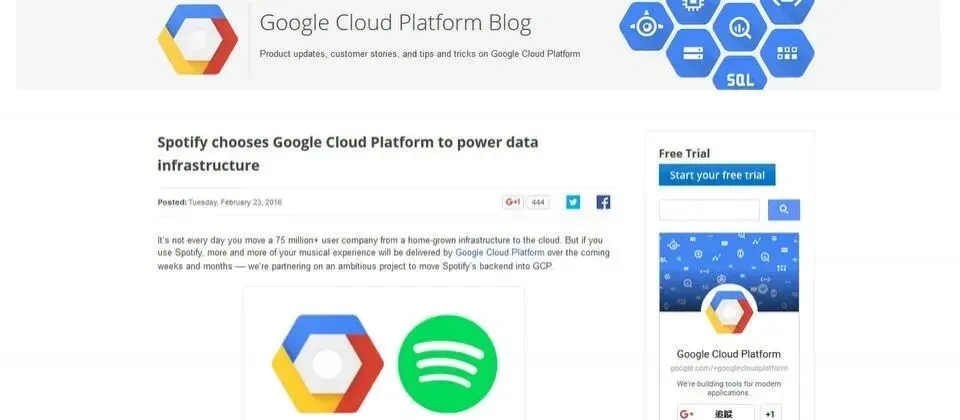Click the grid blocks hexagon icon
The image size is (960, 420).
(787, 53)
